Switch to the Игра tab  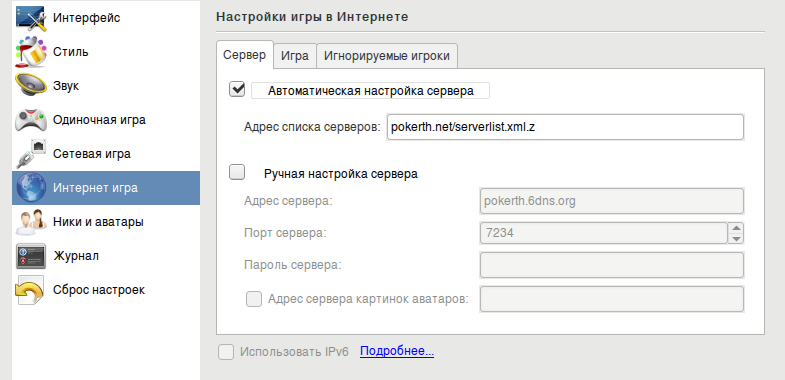pyautogui.click(x=294, y=56)
